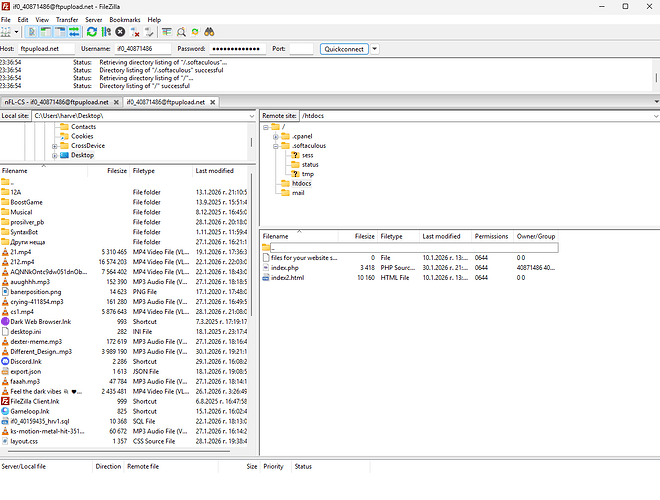Toggle message log display icon
The width and height of the screenshot is (660, 500).
[x=32, y=32]
